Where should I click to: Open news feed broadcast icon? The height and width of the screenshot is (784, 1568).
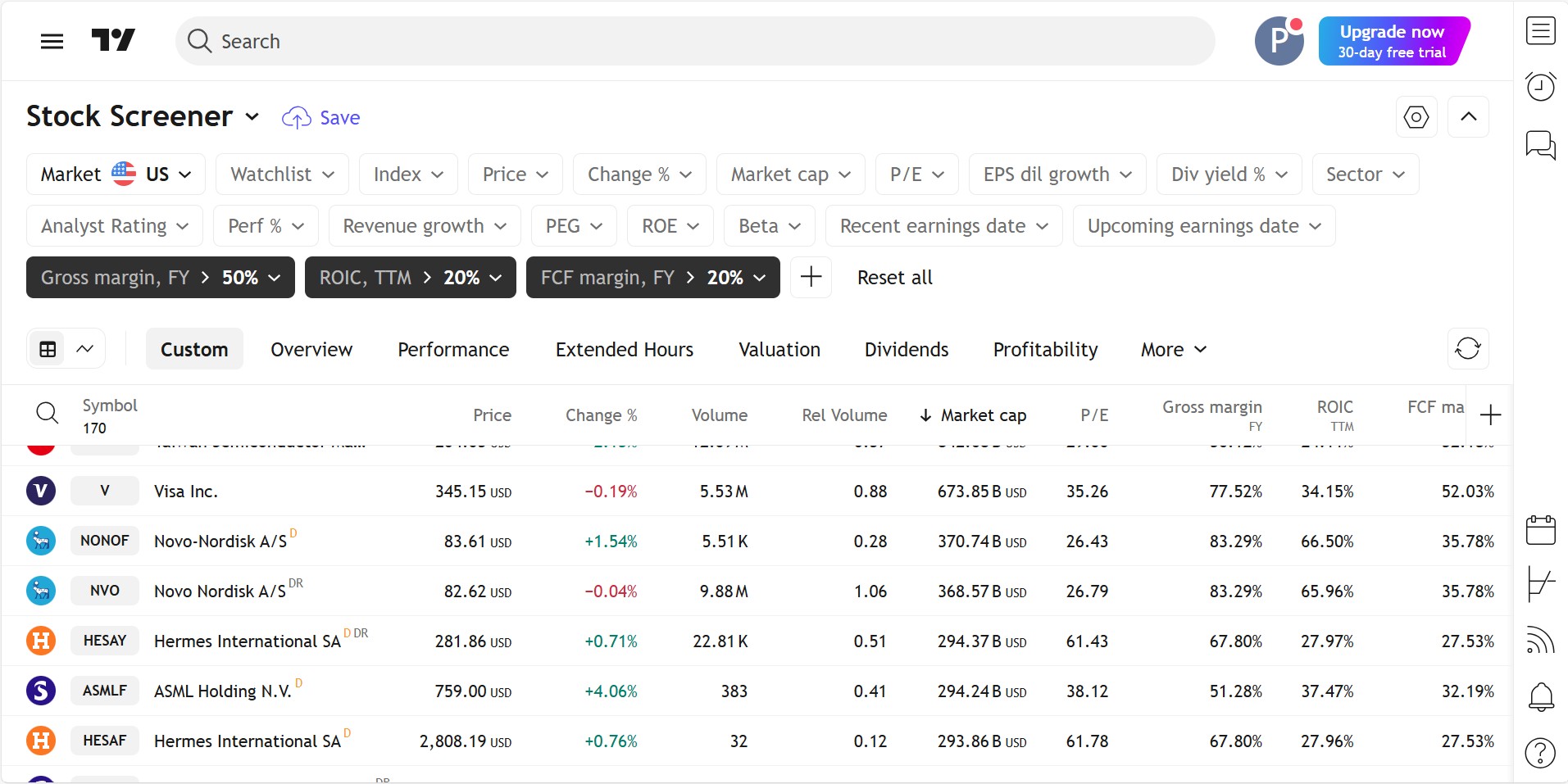pyautogui.click(x=1540, y=640)
